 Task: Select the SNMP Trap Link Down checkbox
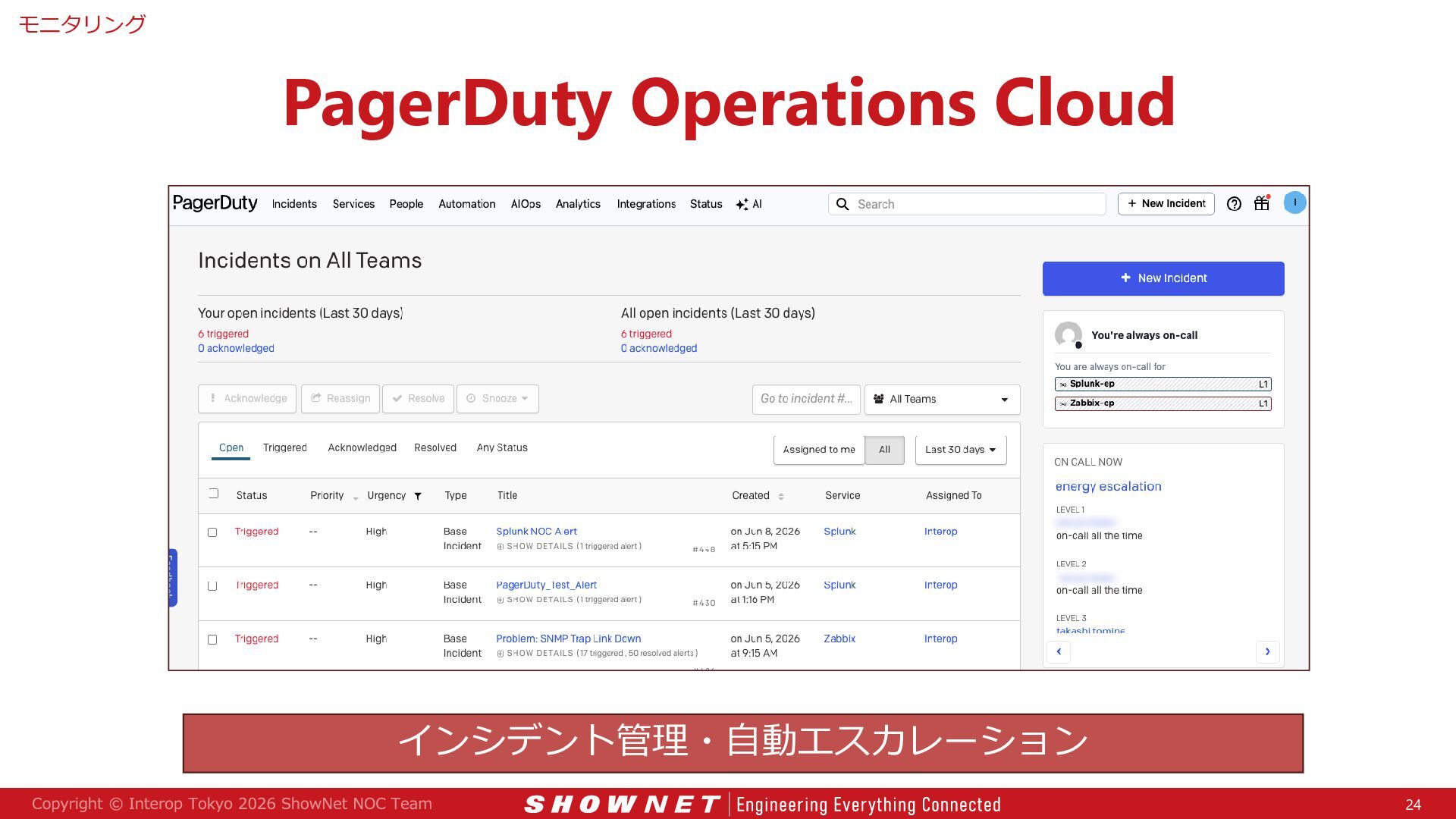[x=212, y=640]
